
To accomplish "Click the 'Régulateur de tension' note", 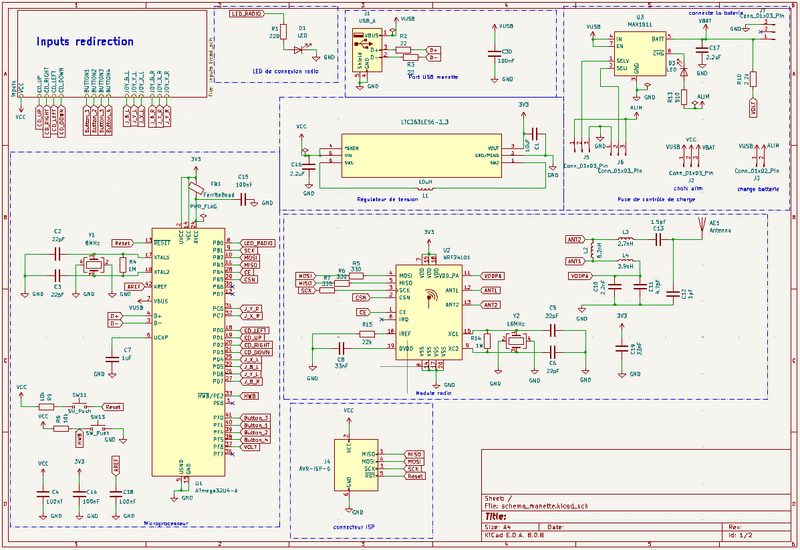I will click(x=387, y=199).
